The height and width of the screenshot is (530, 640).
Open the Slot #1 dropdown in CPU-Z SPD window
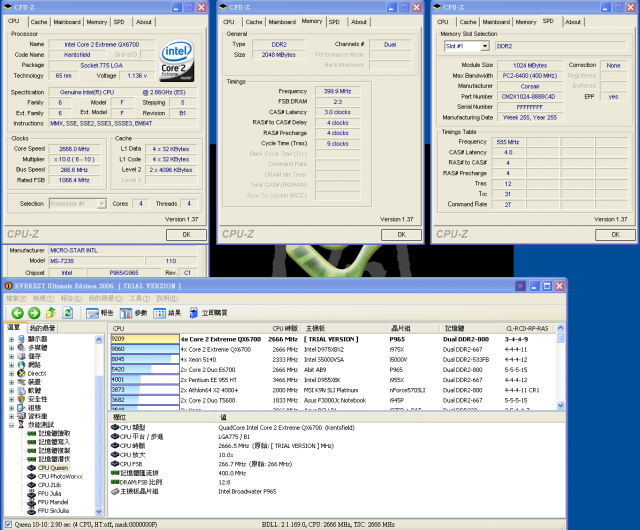485,46
